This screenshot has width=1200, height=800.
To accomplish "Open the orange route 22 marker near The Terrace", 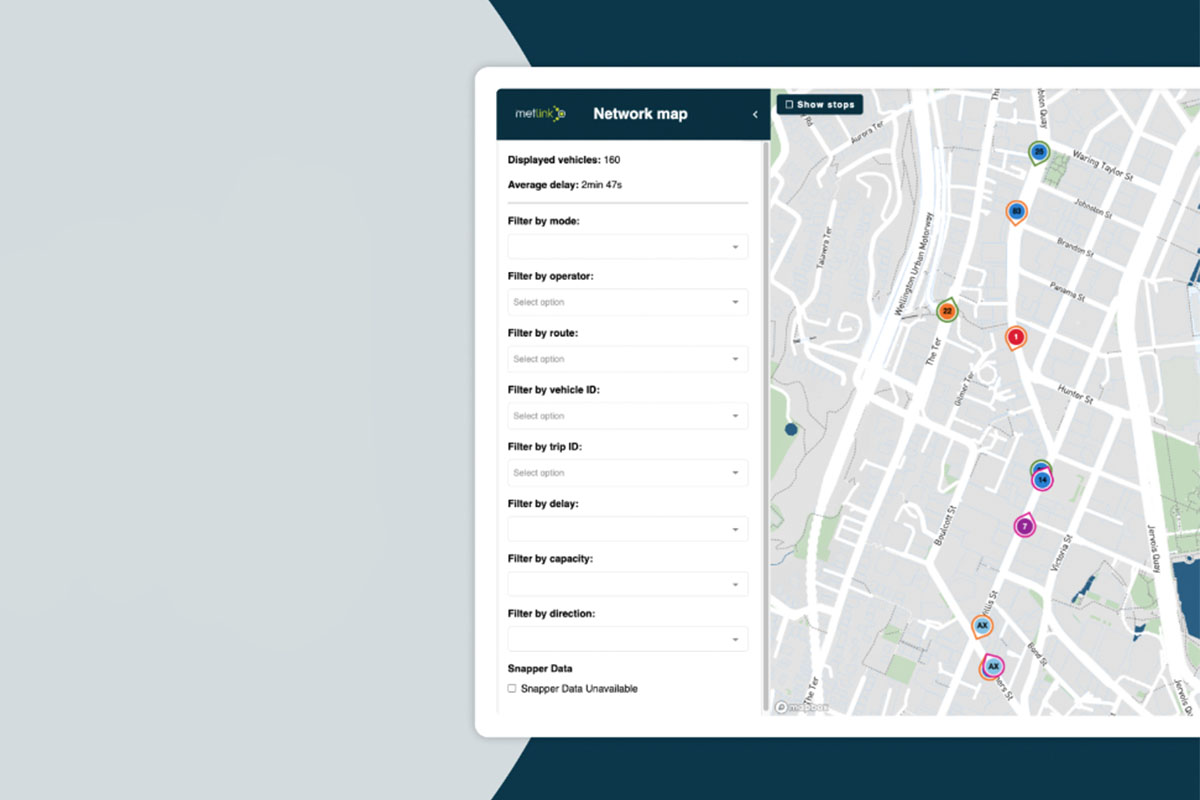I will [x=946, y=310].
